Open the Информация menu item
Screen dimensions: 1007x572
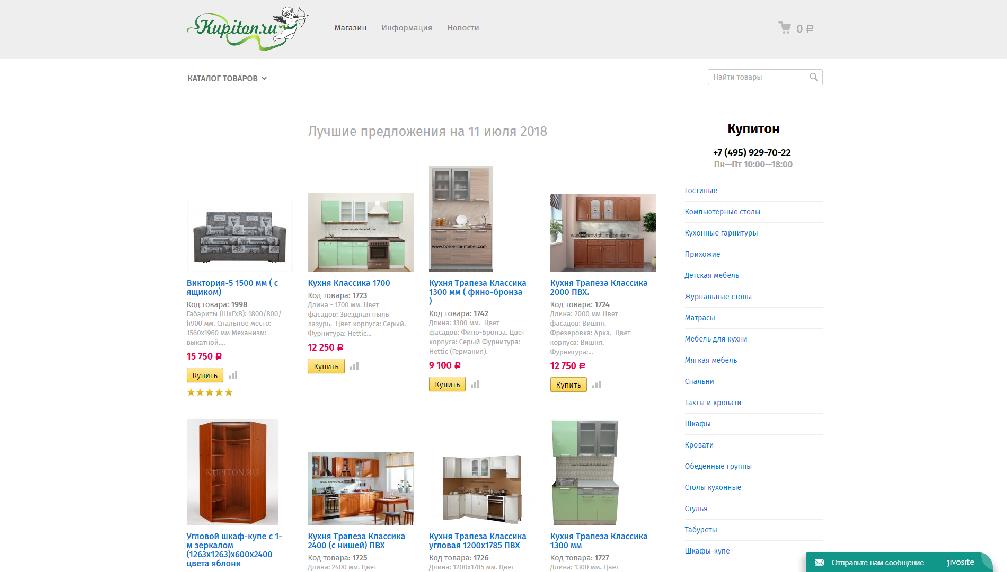406,28
